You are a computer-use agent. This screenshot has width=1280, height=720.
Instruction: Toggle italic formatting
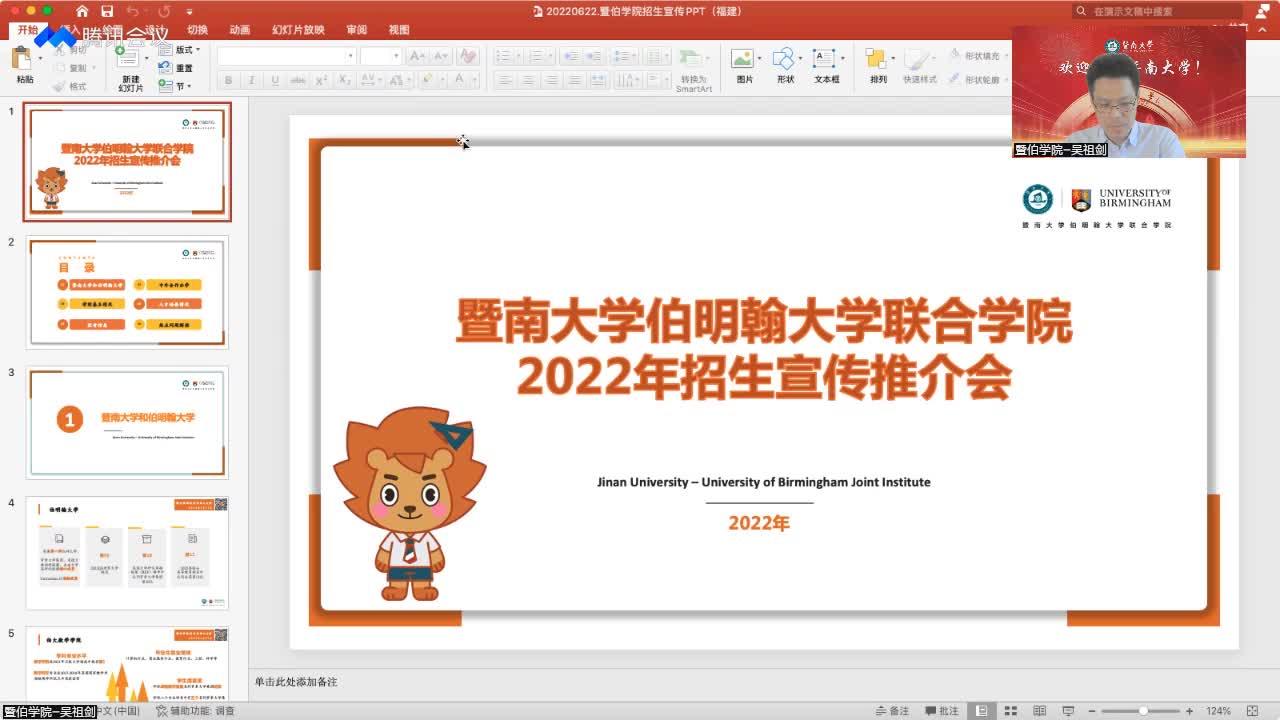251,80
